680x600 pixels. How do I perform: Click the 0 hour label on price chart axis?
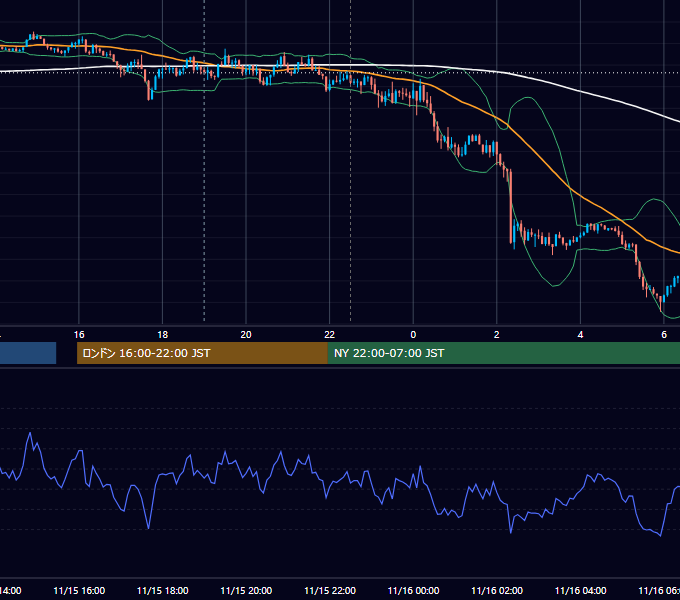pos(413,335)
